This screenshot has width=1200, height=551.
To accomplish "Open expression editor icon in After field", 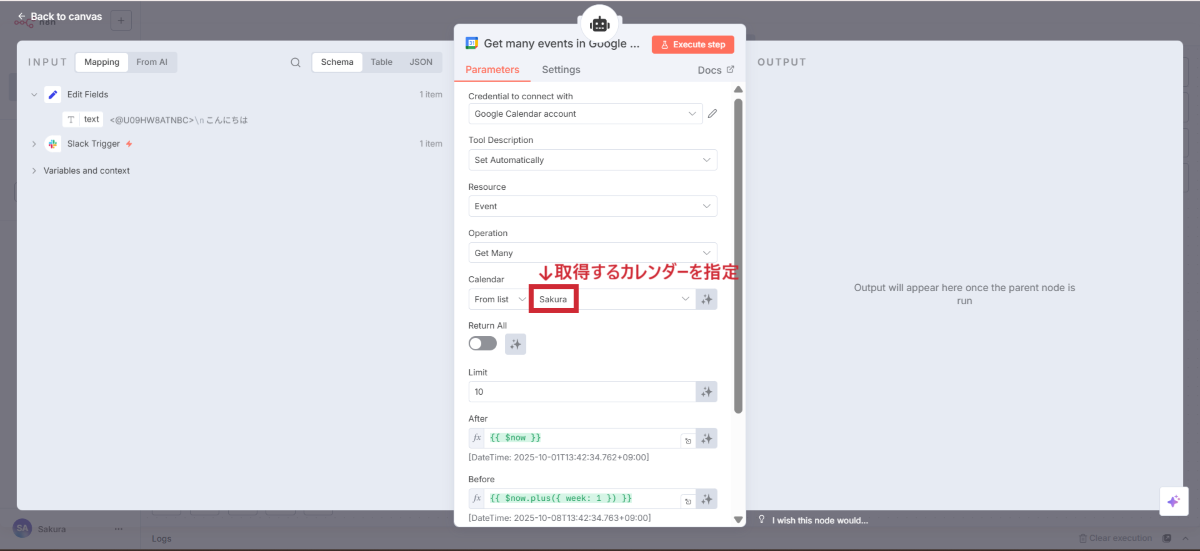I will click(688, 440).
